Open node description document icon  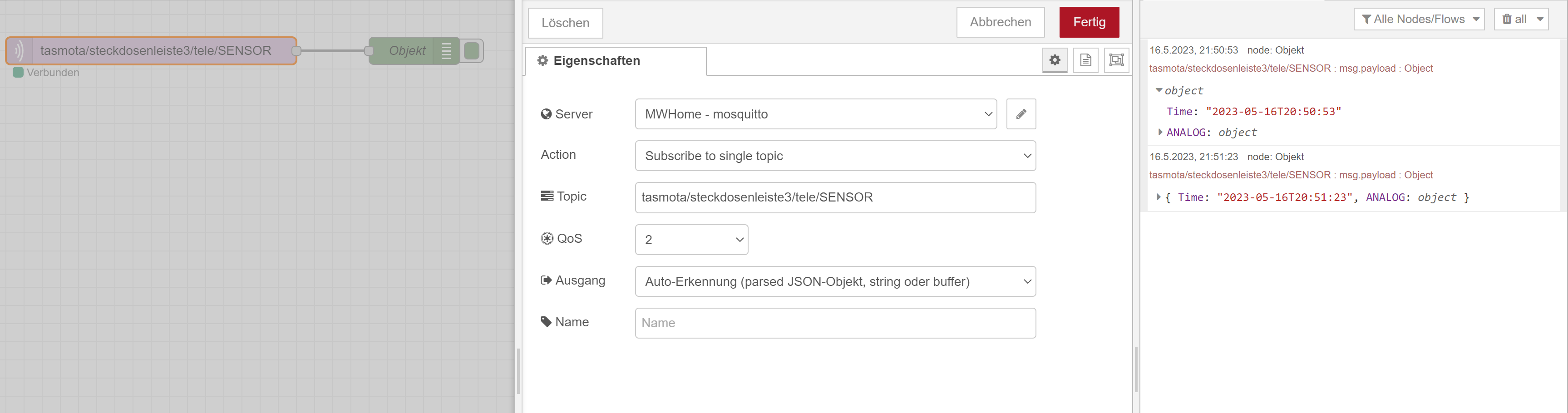pos(1085,59)
